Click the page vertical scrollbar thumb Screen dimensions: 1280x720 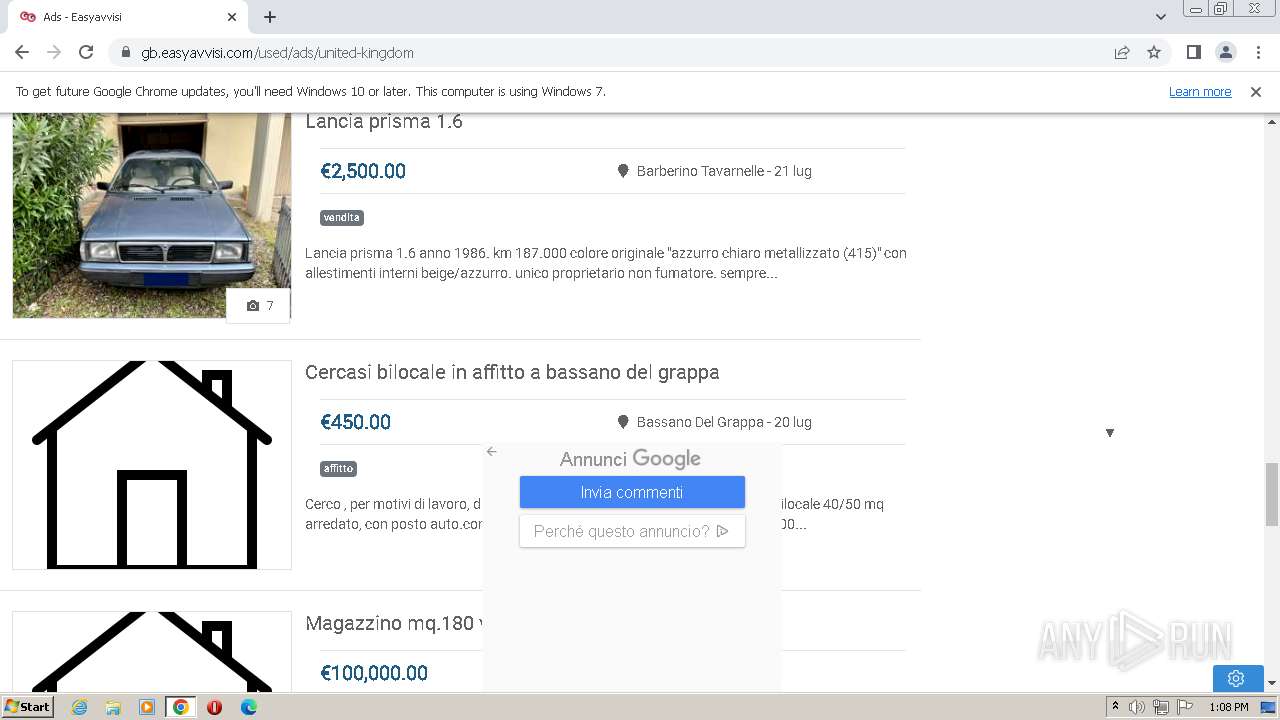pos(1272,494)
